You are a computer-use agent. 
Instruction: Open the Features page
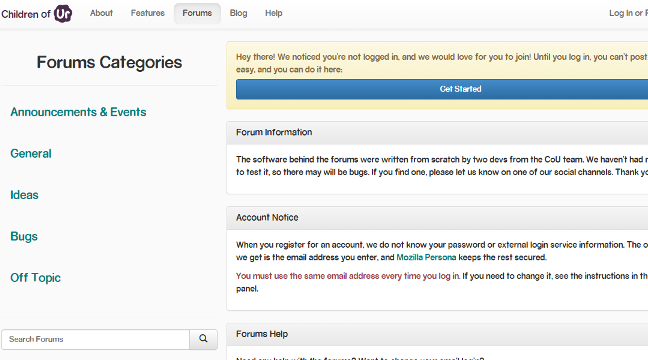point(148,13)
